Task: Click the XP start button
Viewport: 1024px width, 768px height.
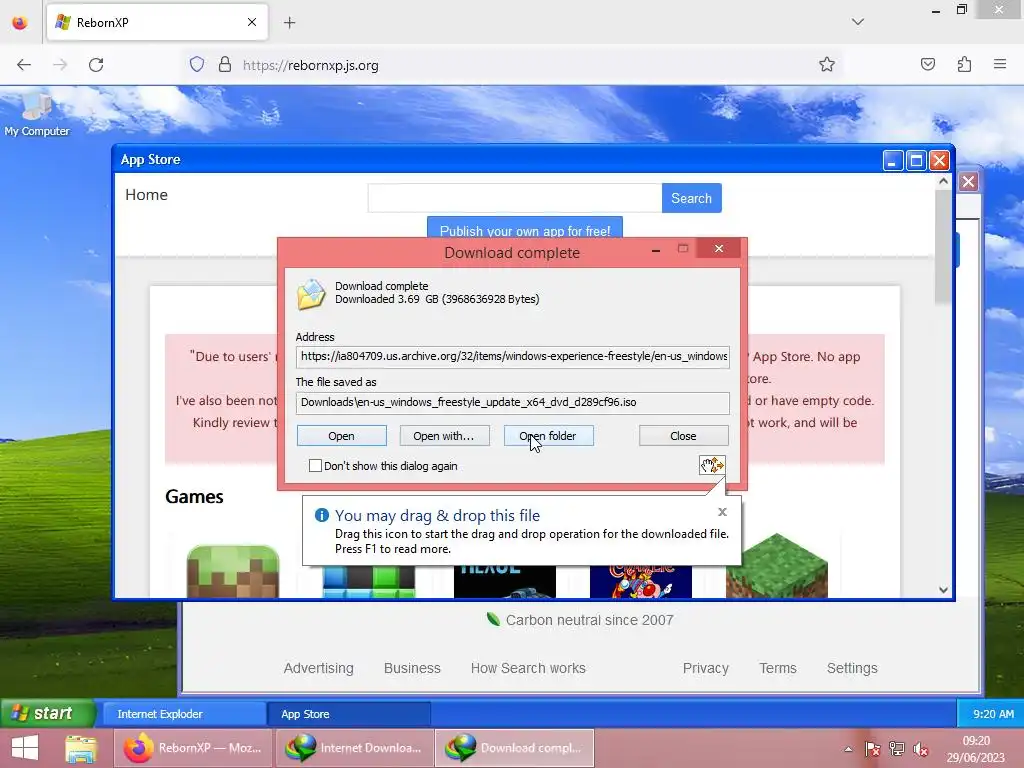Action: point(47,713)
